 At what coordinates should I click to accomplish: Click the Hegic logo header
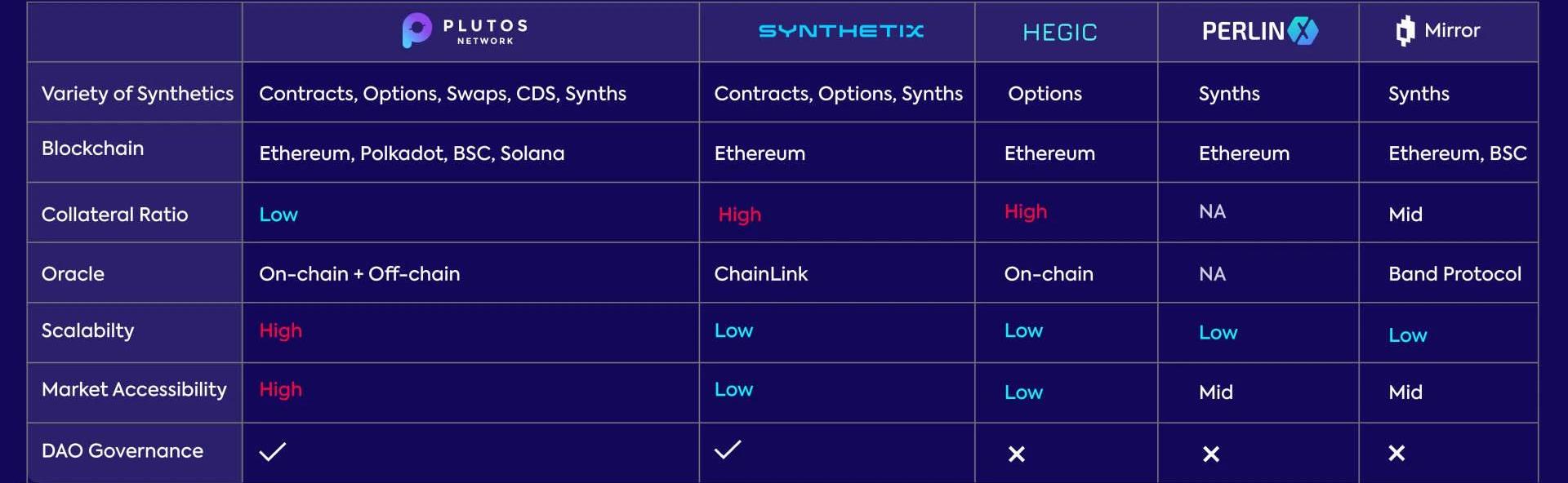(x=1060, y=33)
